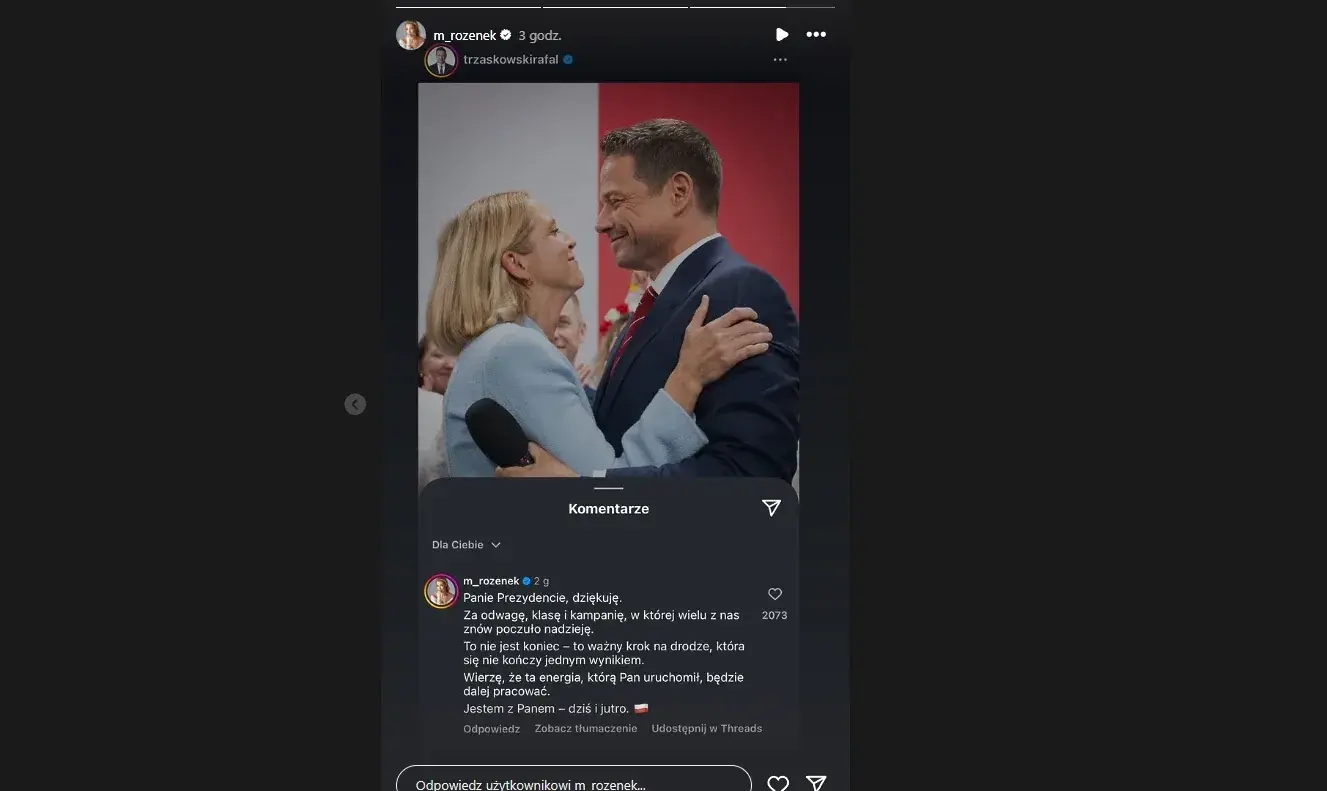Image resolution: width=1327 pixels, height=791 pixels.
Task: Play the paused story
Action: point(782,35)
